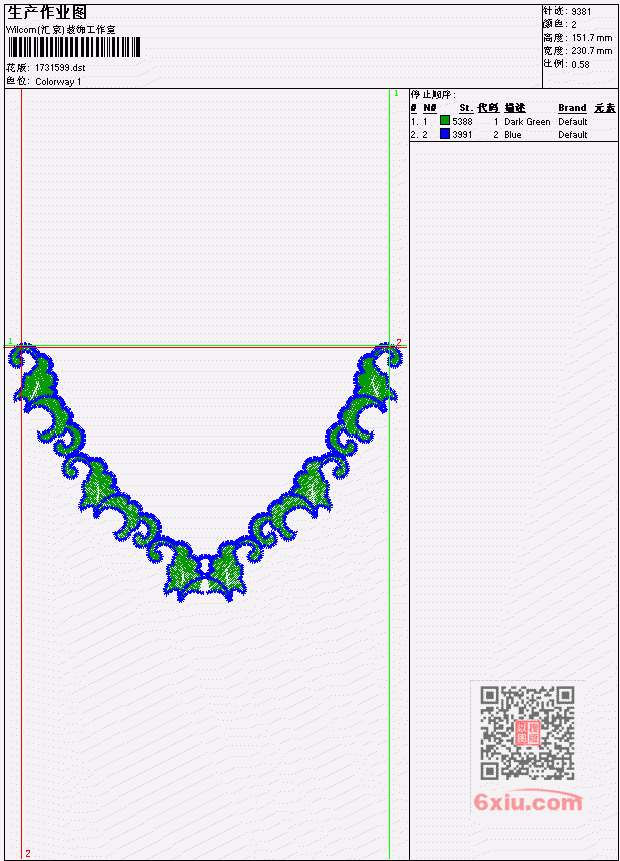The image size is (620, 861).
Task: Click the "描述" column header
Action: 515,108
